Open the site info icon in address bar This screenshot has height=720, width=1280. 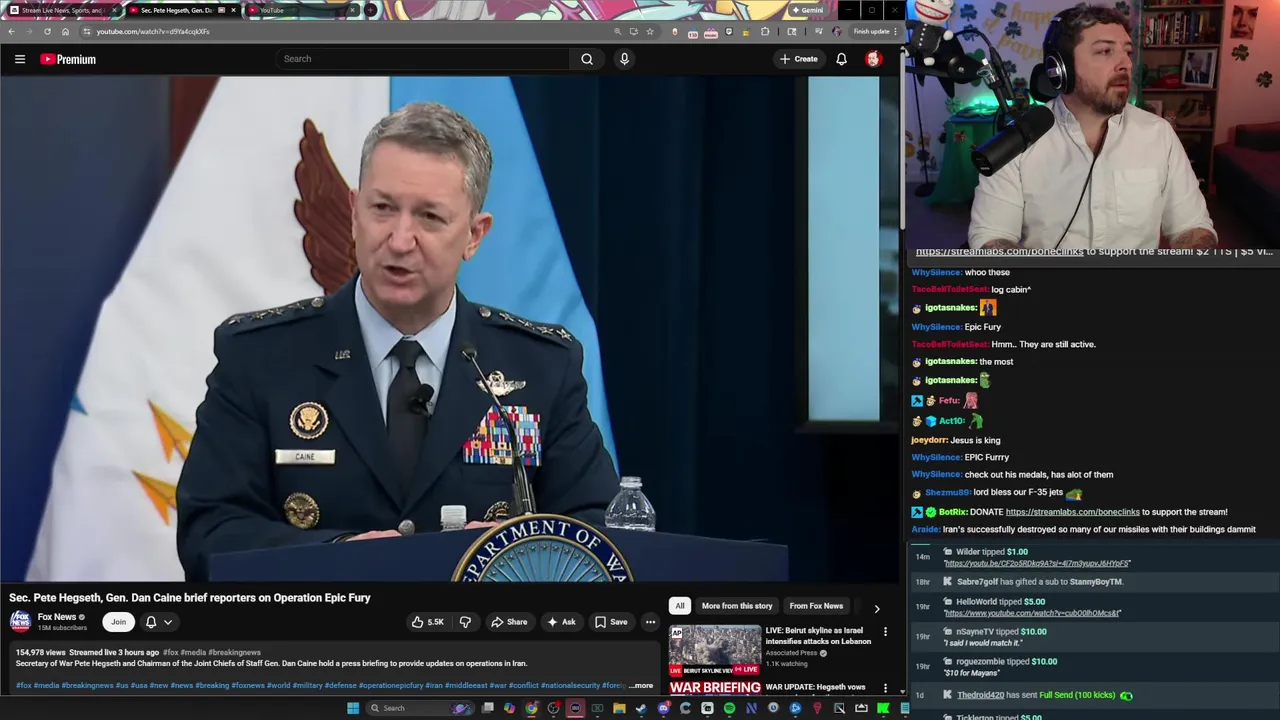click(87, 31)
